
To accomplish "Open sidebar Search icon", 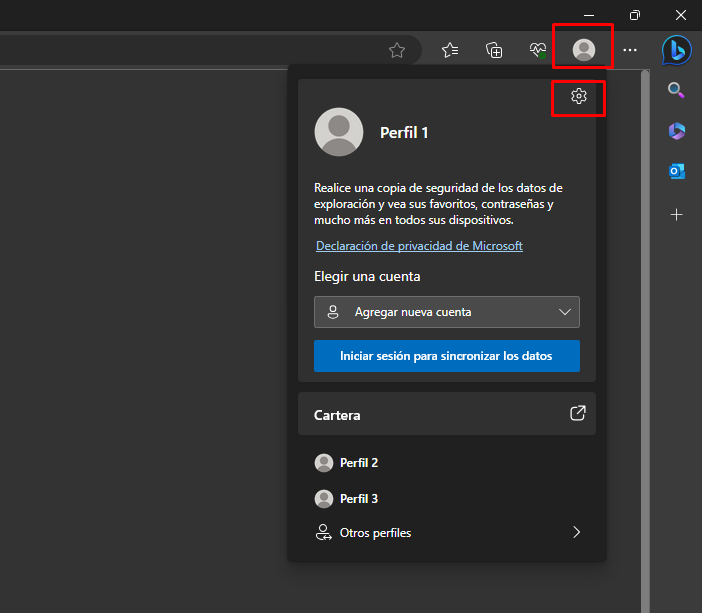I will pos(676,90).
